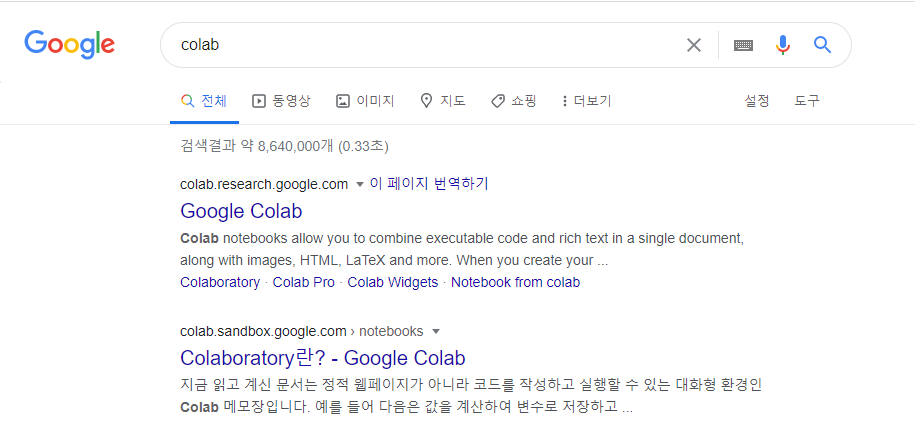This screenshot has height=436, width=915.
Task: Expand dropdown arrow next to colab.research.google.com
Action: [x=359, y=185]
